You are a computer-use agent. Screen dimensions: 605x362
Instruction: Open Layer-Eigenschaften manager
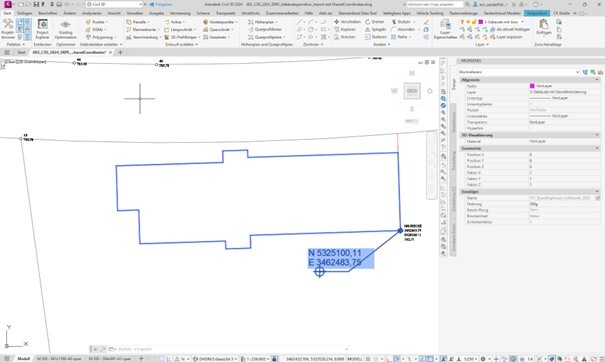point(445,29)
